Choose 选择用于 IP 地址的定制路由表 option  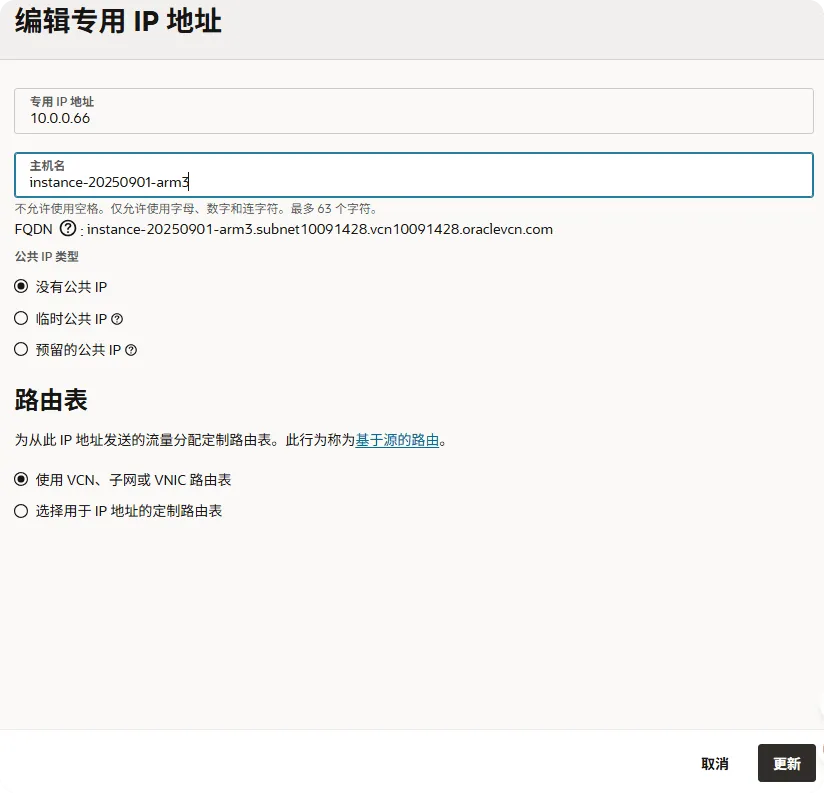[x=21, y=511]
